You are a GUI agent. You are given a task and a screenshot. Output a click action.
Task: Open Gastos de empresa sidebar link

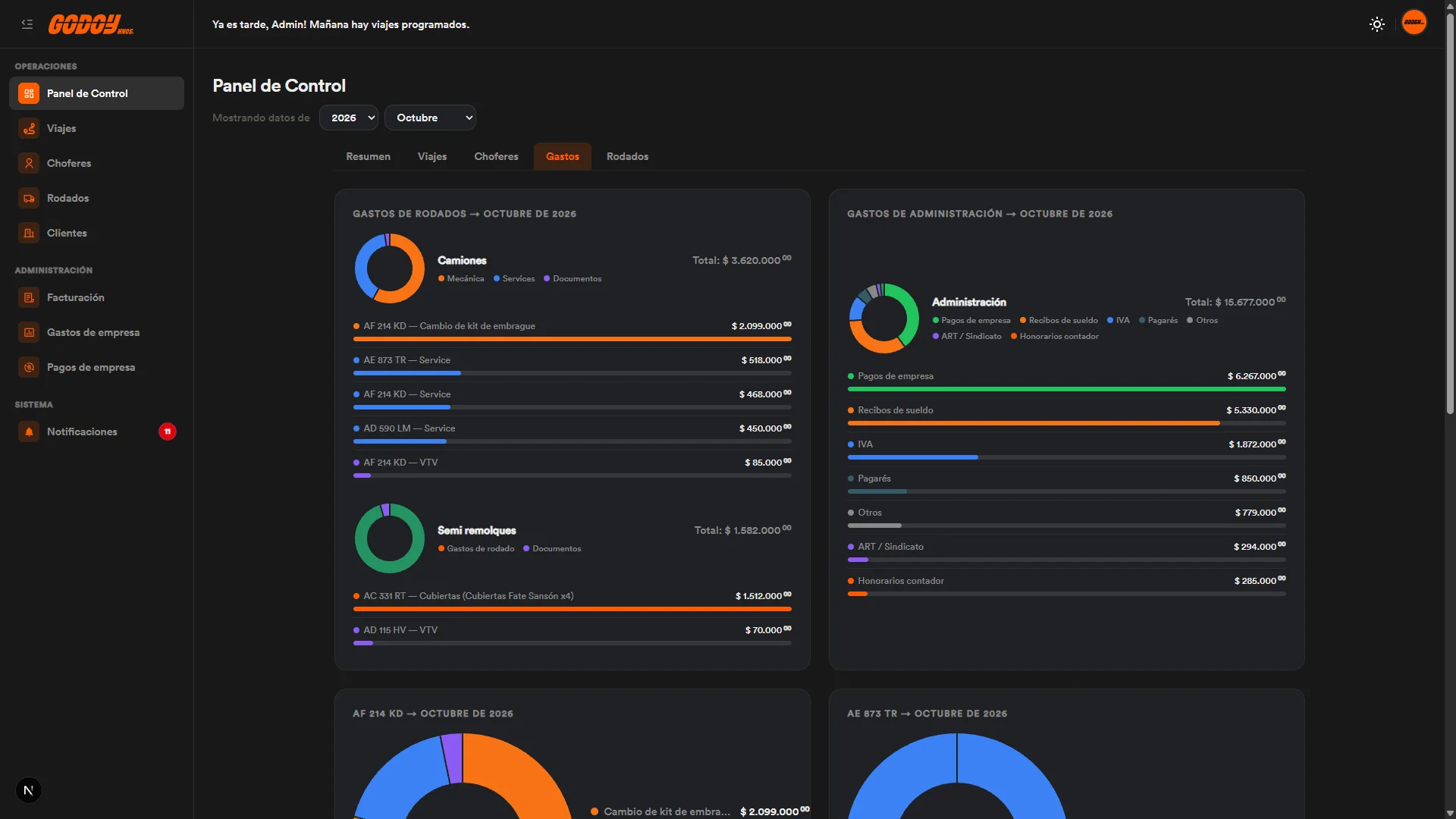coord(97,332)
